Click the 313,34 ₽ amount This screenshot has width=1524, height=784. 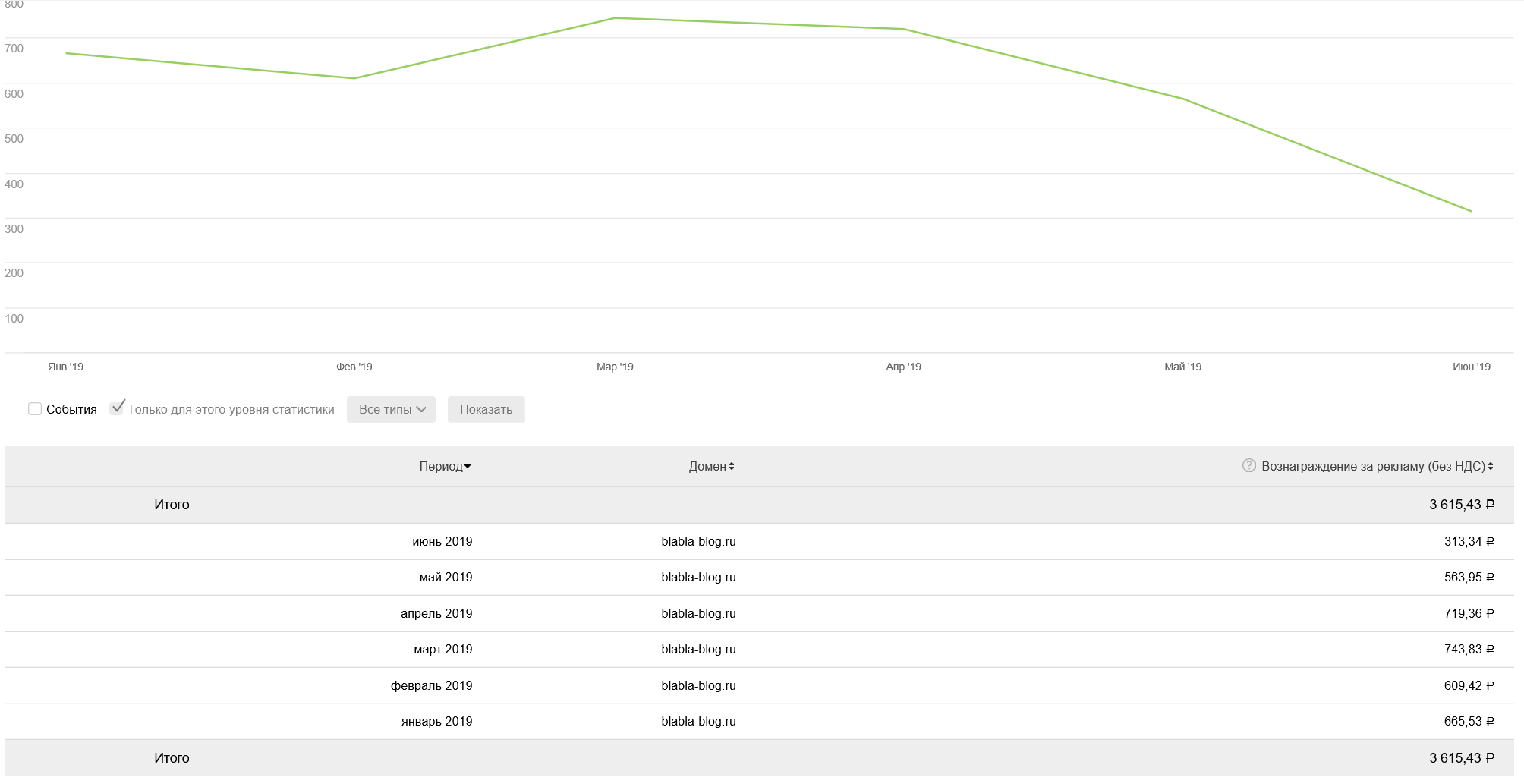pyautogui.click(x=1469, y=542)
